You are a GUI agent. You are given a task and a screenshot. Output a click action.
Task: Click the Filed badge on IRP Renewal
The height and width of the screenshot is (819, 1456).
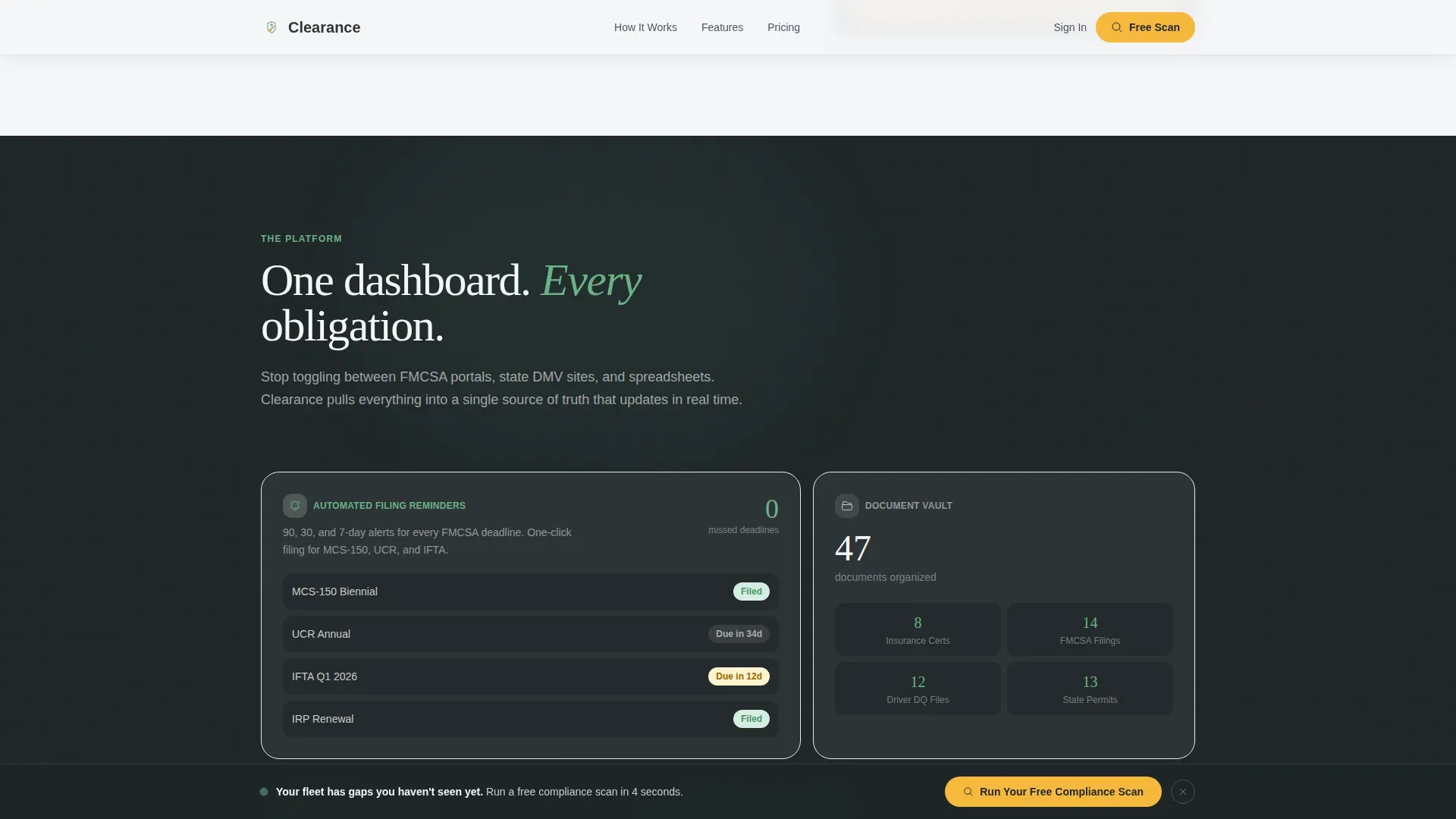tap(752, 719)
